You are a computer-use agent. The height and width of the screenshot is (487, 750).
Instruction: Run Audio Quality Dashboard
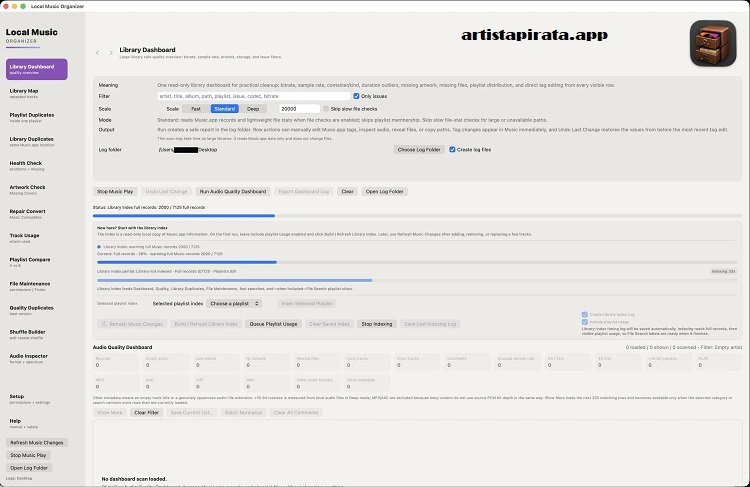point(233,191)
